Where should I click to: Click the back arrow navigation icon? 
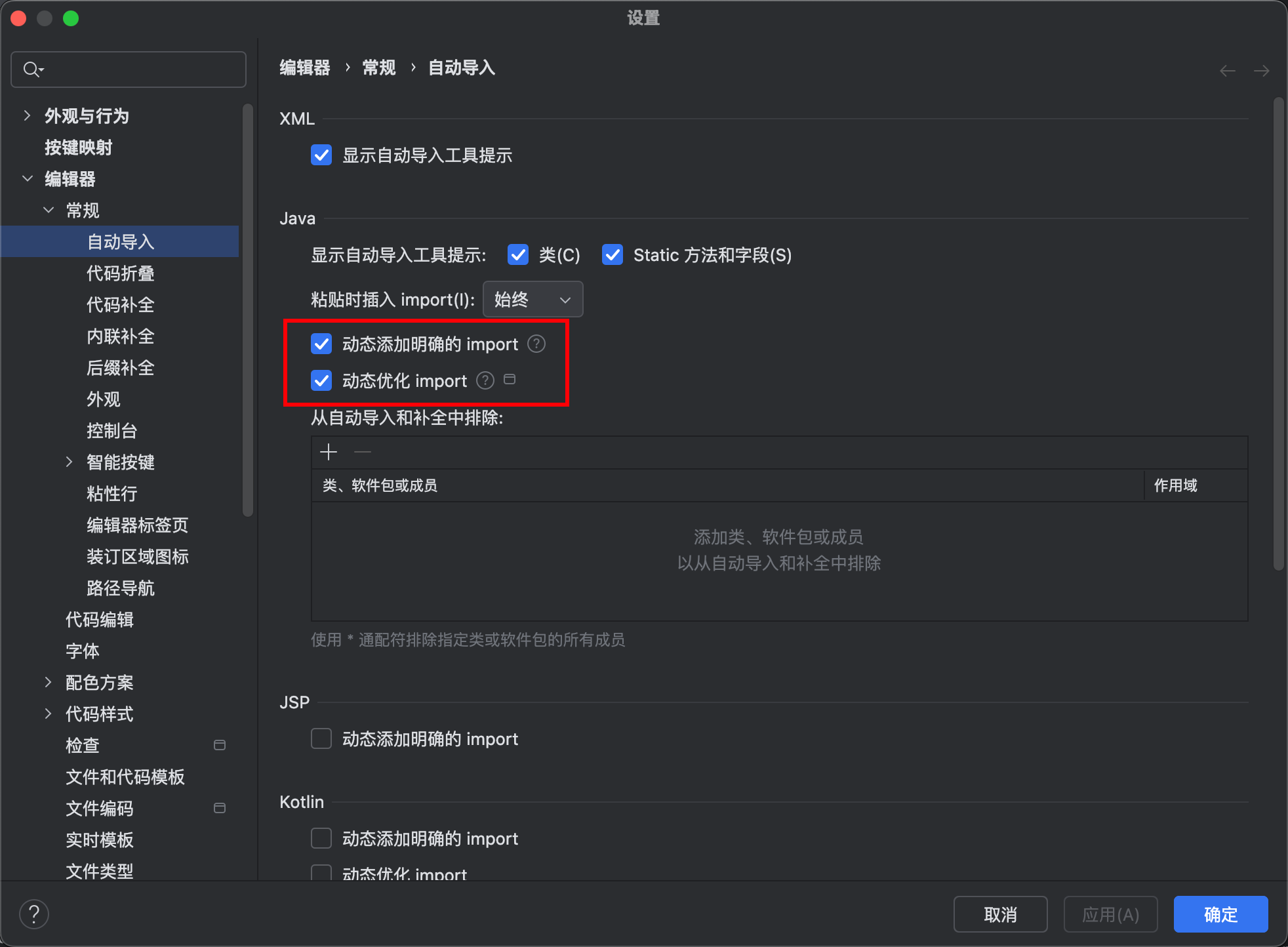point(1228,70)
